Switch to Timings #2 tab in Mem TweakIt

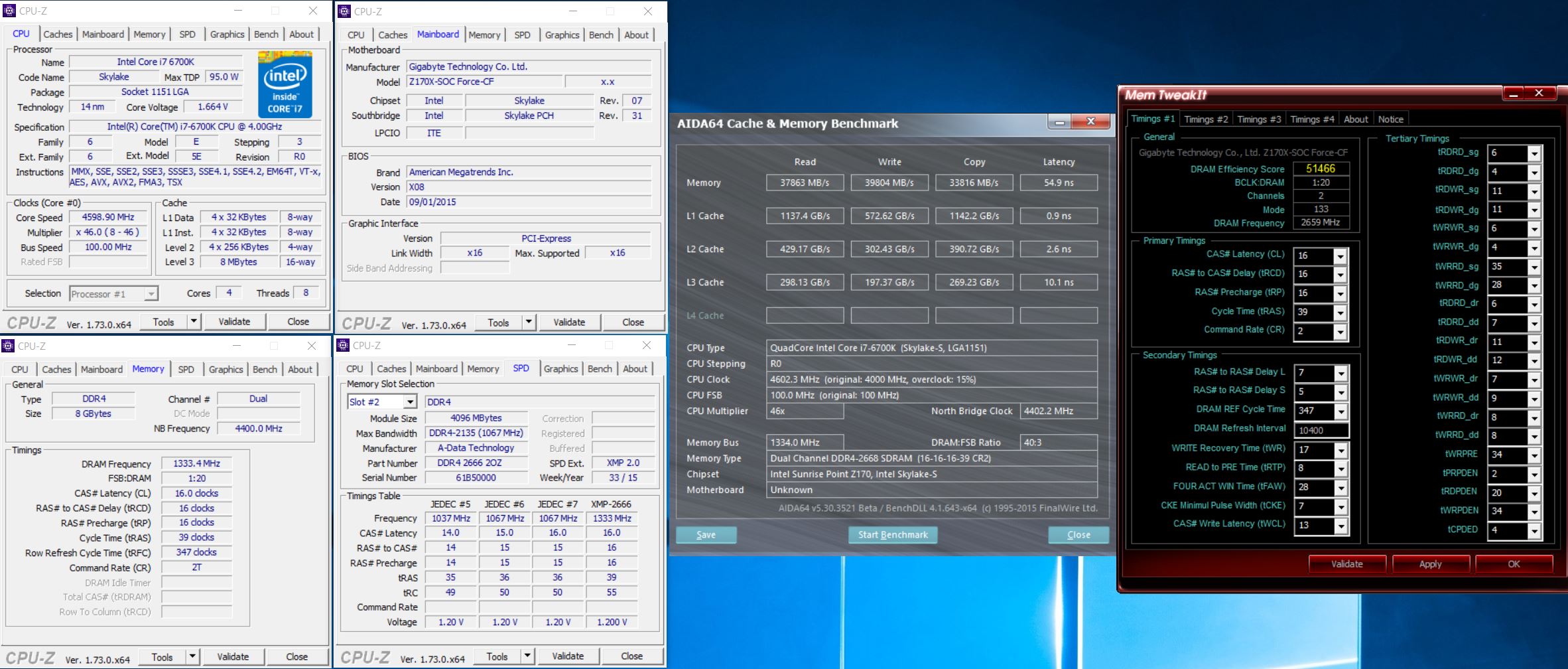click(1206, 119)
